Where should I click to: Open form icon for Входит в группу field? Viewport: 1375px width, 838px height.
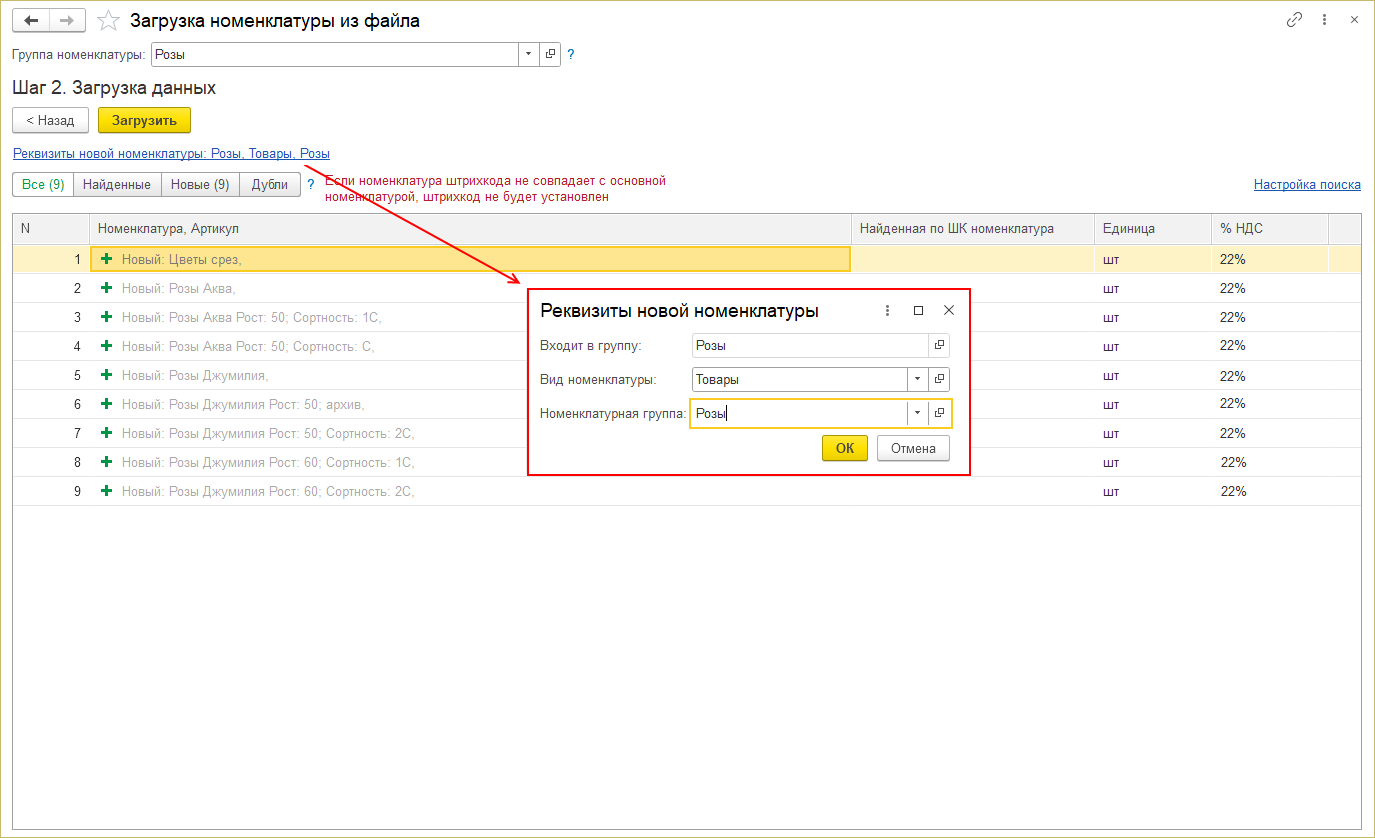tap(939, 345)
